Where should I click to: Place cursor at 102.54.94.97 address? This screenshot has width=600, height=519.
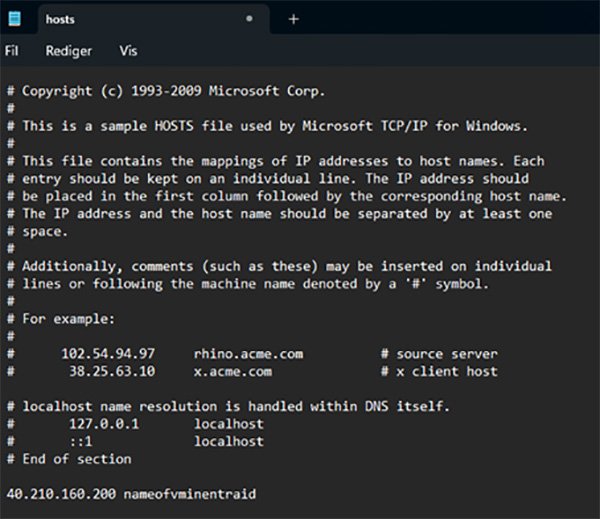[108, 354]
